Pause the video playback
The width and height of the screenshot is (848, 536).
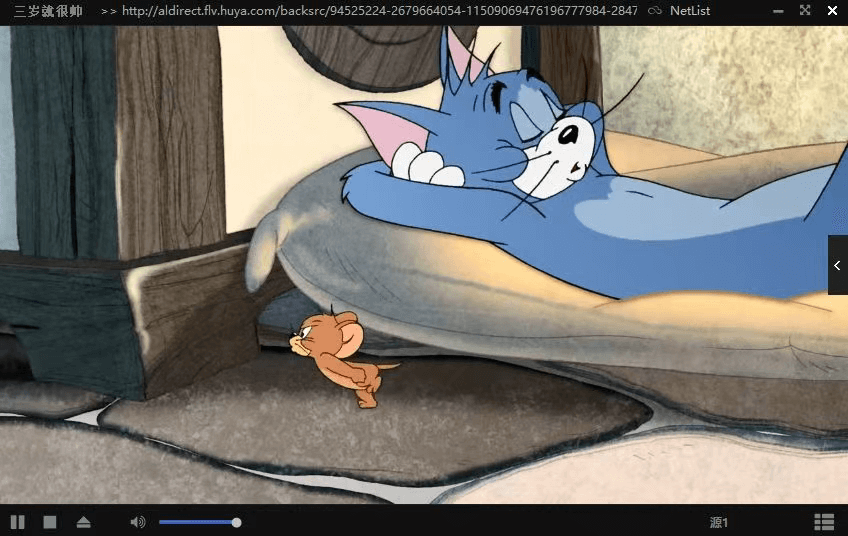pos(17,522)
